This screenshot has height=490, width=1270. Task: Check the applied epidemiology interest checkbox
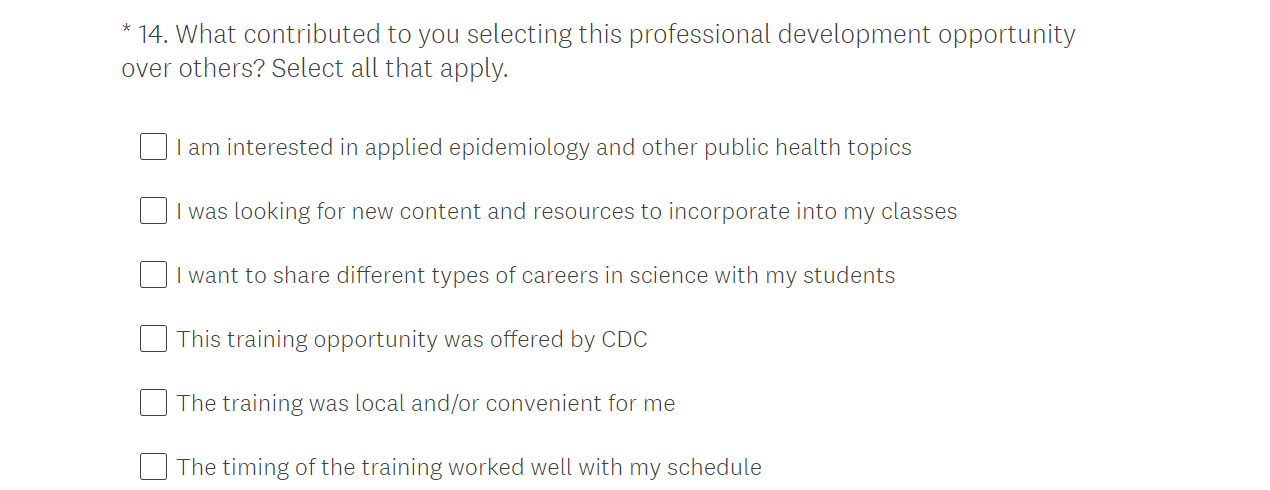[153, 147]
